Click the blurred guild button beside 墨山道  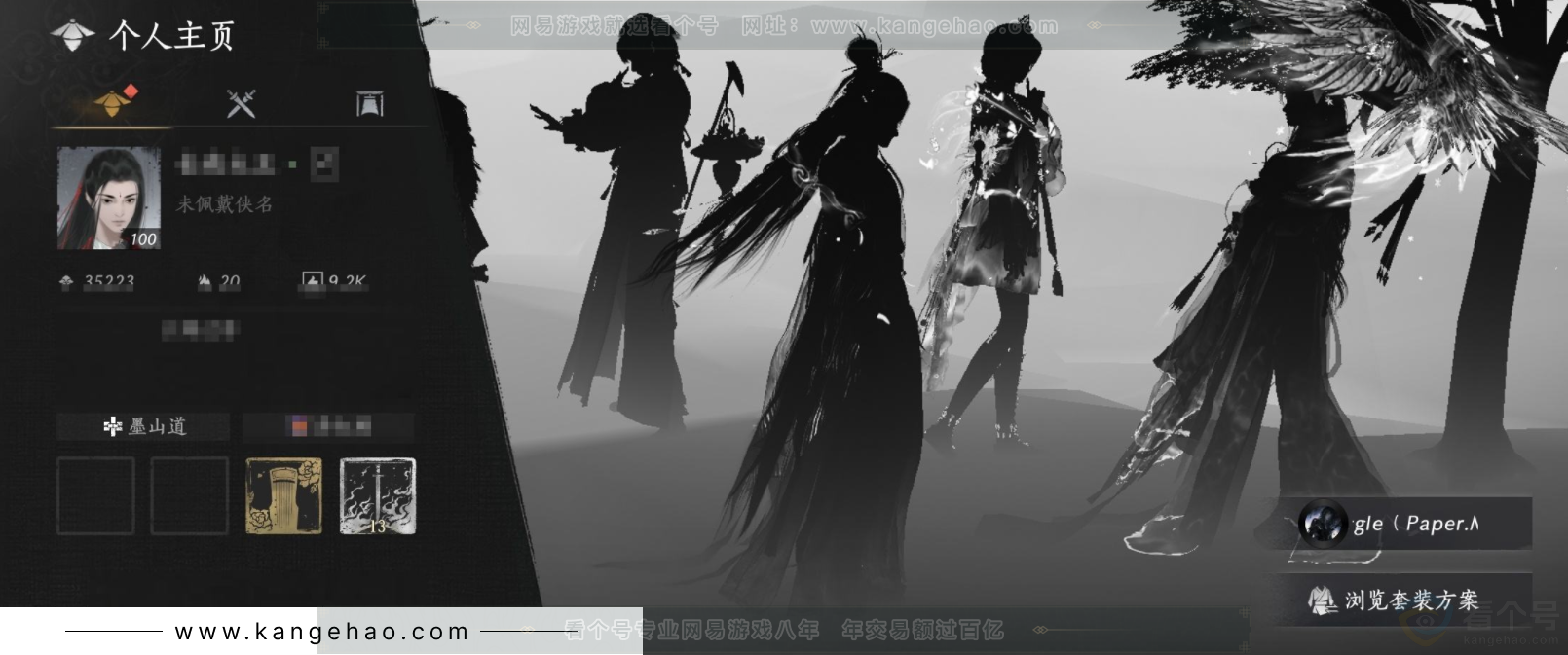(328, 426)
